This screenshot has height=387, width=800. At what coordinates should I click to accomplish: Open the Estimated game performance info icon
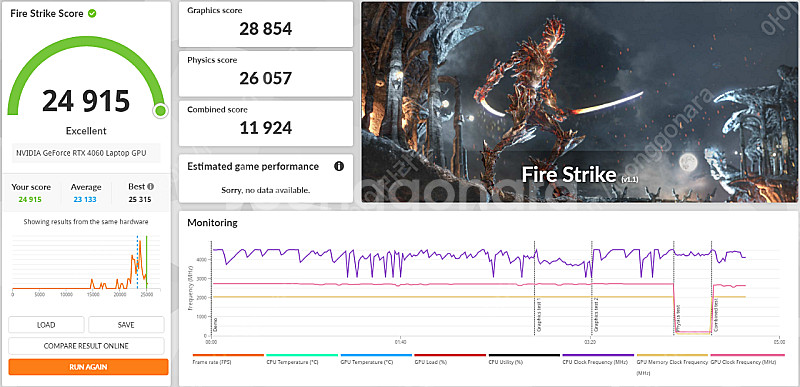(x=339, y=166)
